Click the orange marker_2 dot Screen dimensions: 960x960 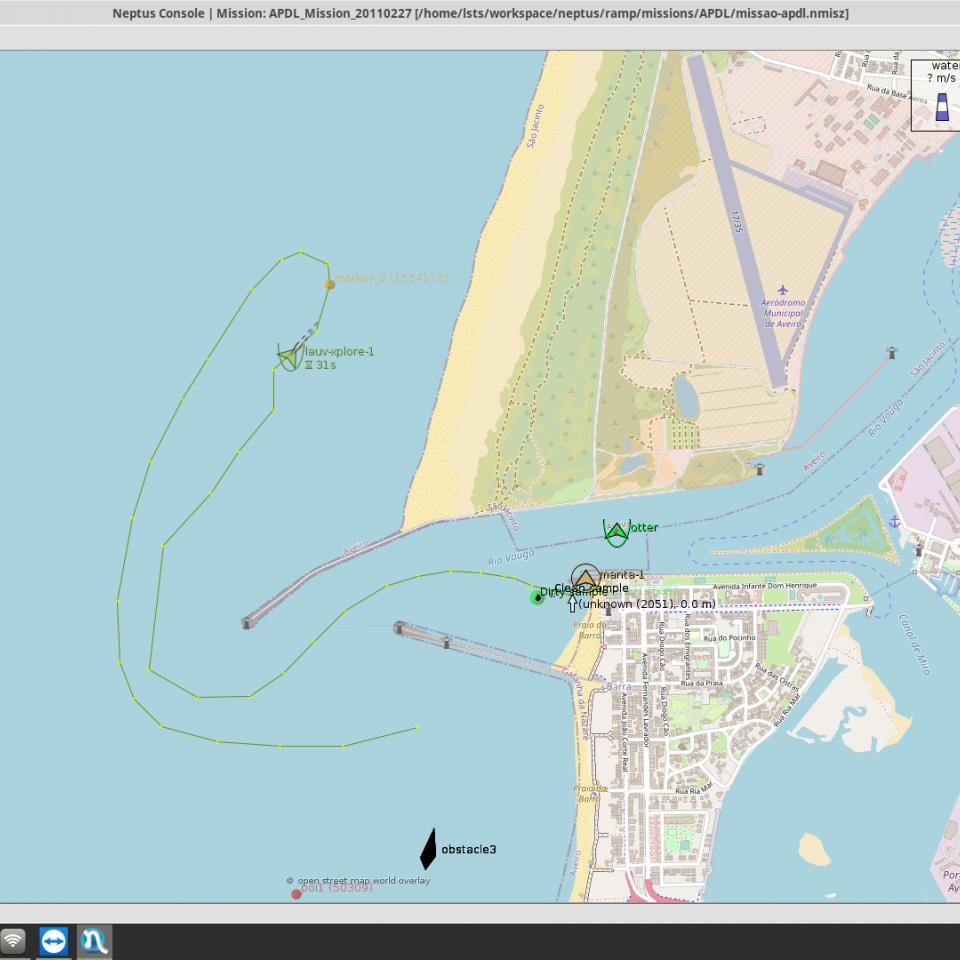(330, 284)
